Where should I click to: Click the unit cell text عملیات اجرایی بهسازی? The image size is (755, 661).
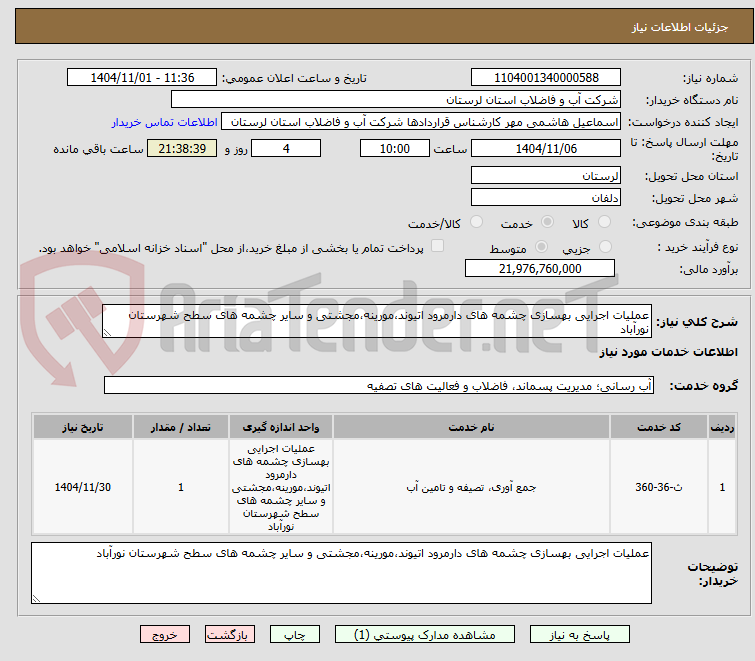[281, 487]
